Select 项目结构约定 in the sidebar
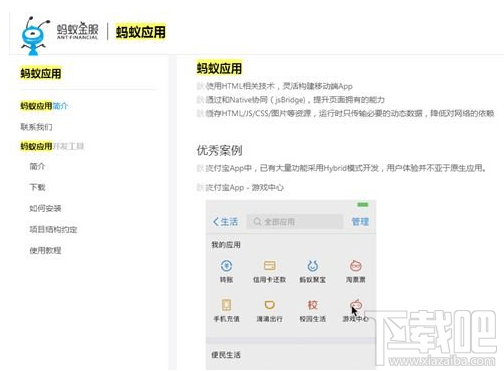The width and height of the screenshot is (504, 371). [53, 229]
